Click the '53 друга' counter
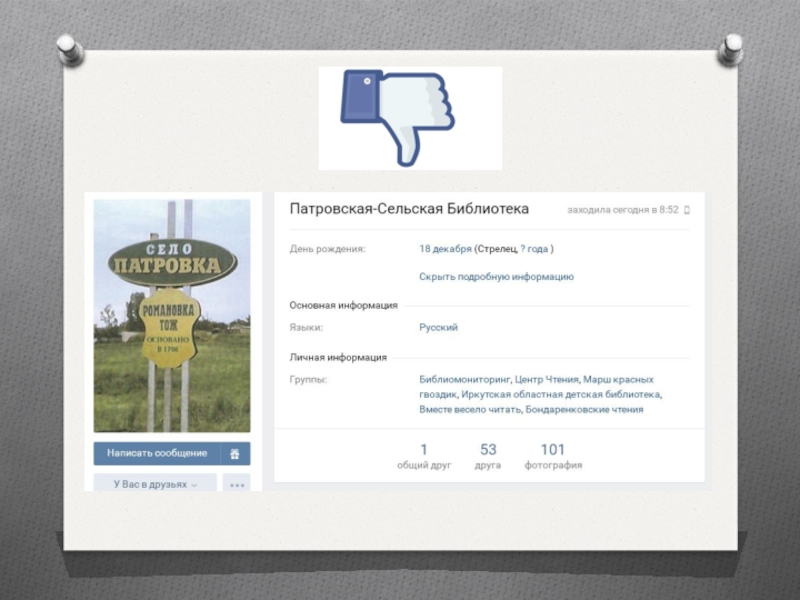The width and height of the screenshot is (800, 600). (488, 456)
